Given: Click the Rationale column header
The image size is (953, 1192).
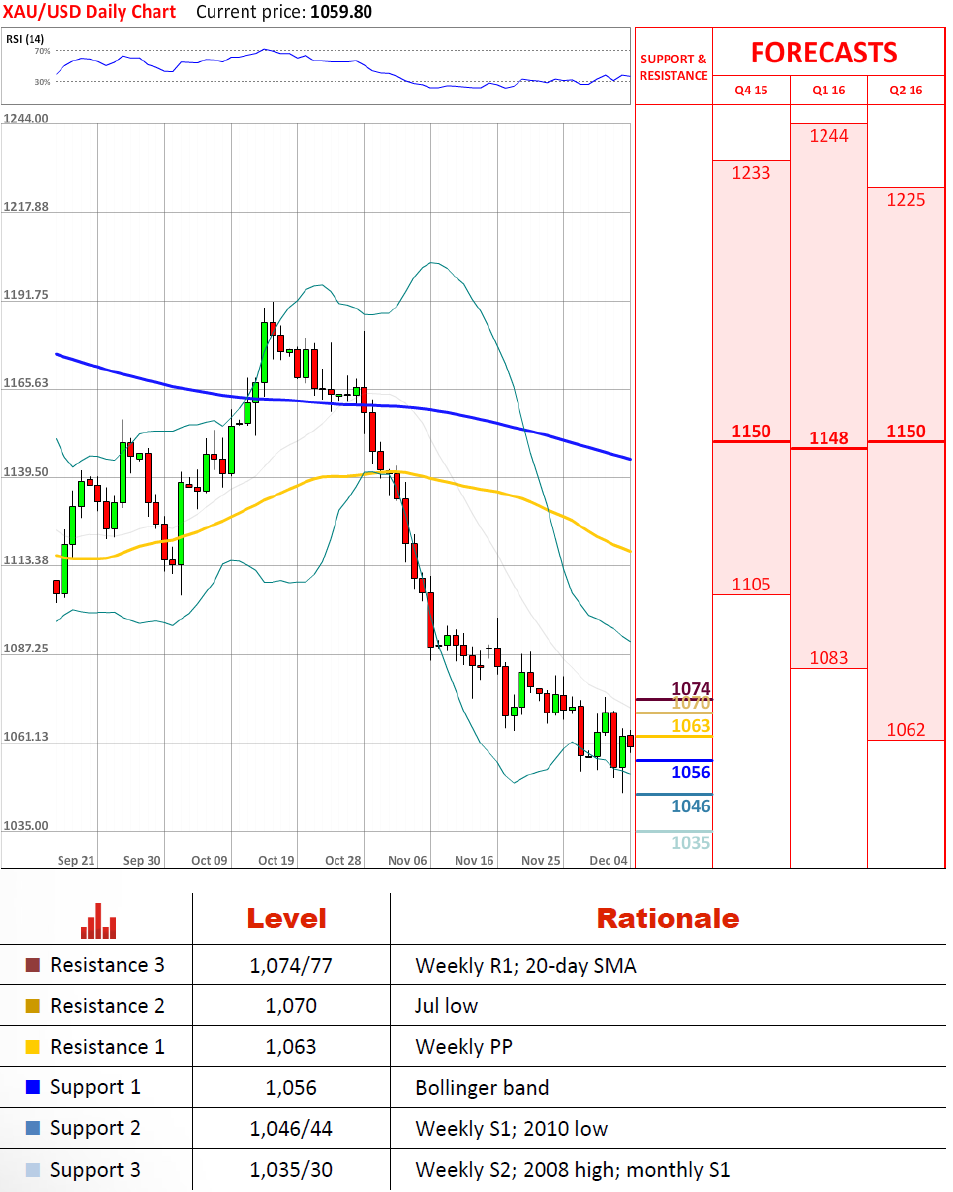Looking at the screenshot, I should [667, 918].
